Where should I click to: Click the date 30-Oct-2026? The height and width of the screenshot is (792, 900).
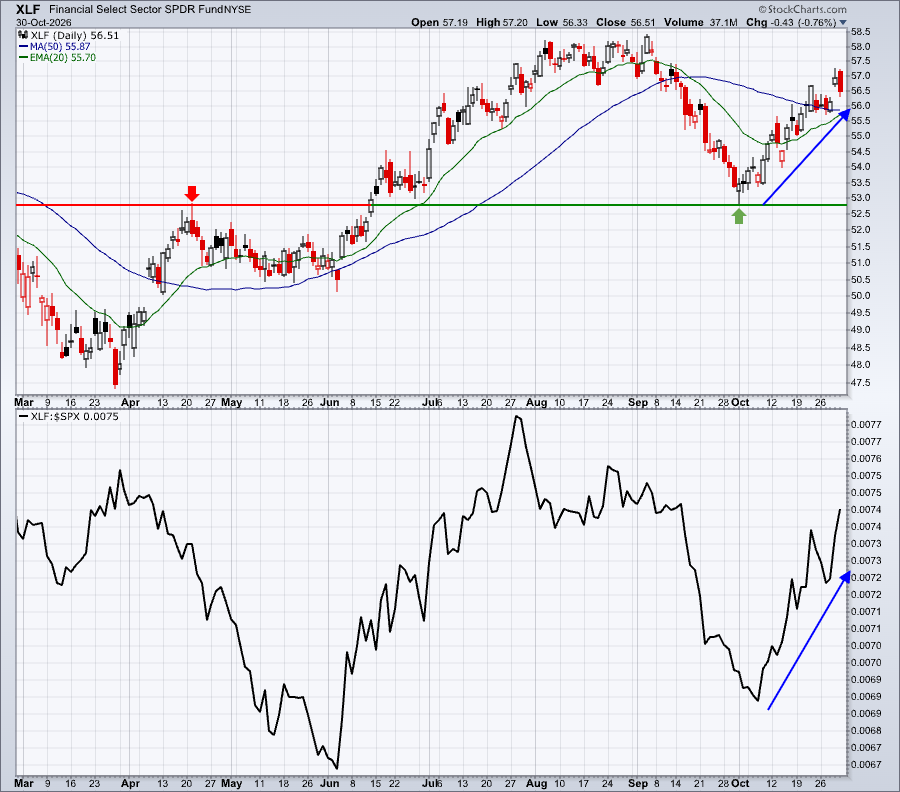(x=44, y=22)
